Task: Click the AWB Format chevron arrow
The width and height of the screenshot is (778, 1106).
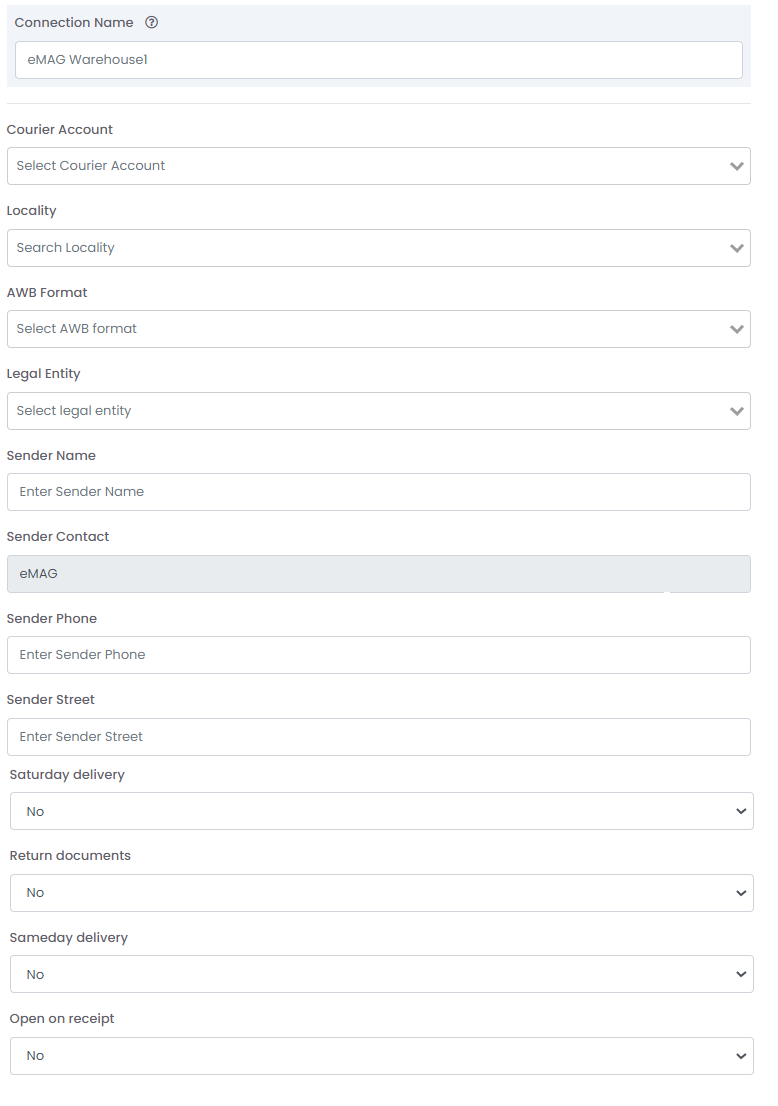Action: [737, 329]
